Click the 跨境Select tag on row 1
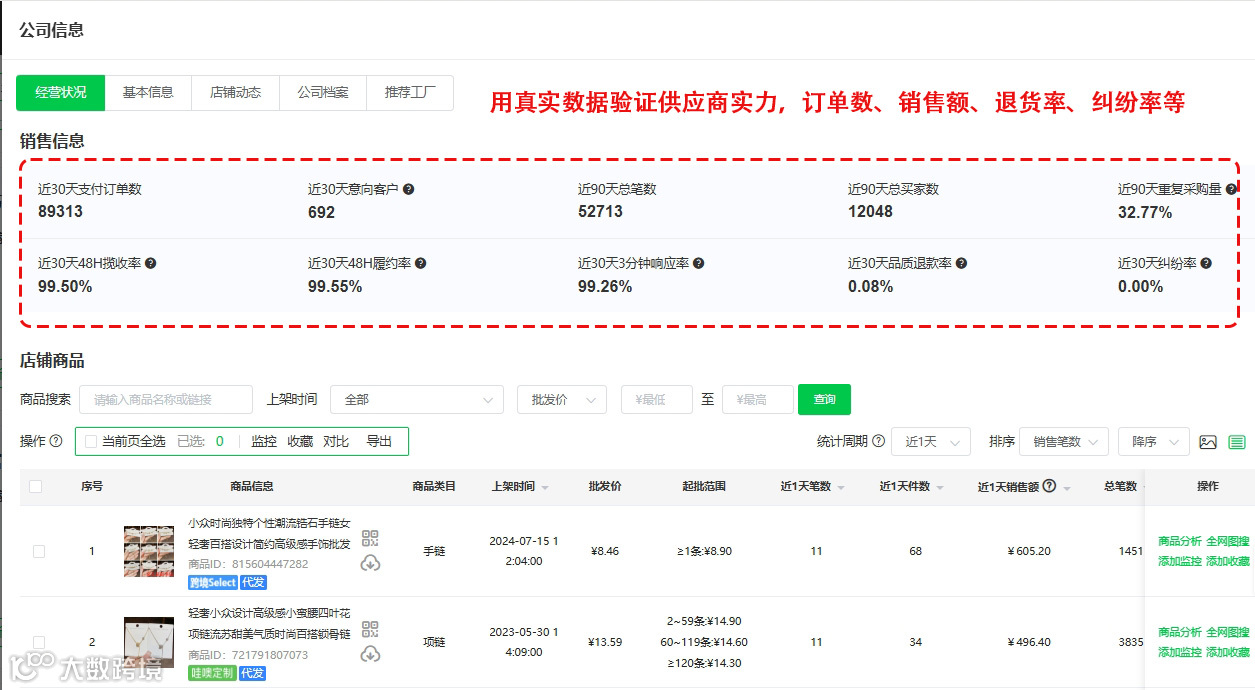 [212, 582]
